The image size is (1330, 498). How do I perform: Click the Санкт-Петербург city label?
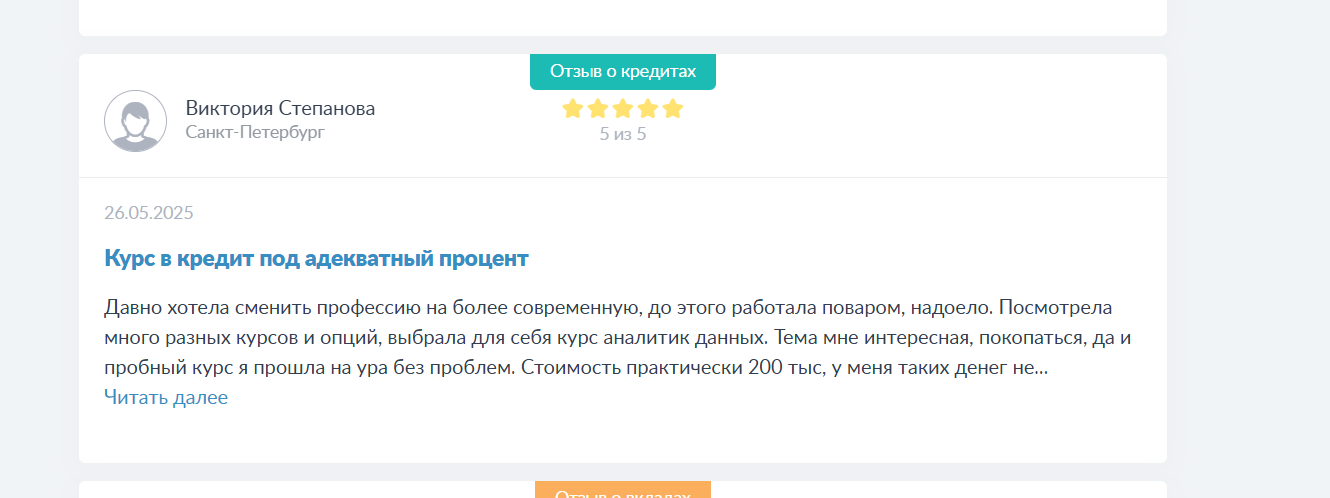pyautogui.click(x=255, y=132)
